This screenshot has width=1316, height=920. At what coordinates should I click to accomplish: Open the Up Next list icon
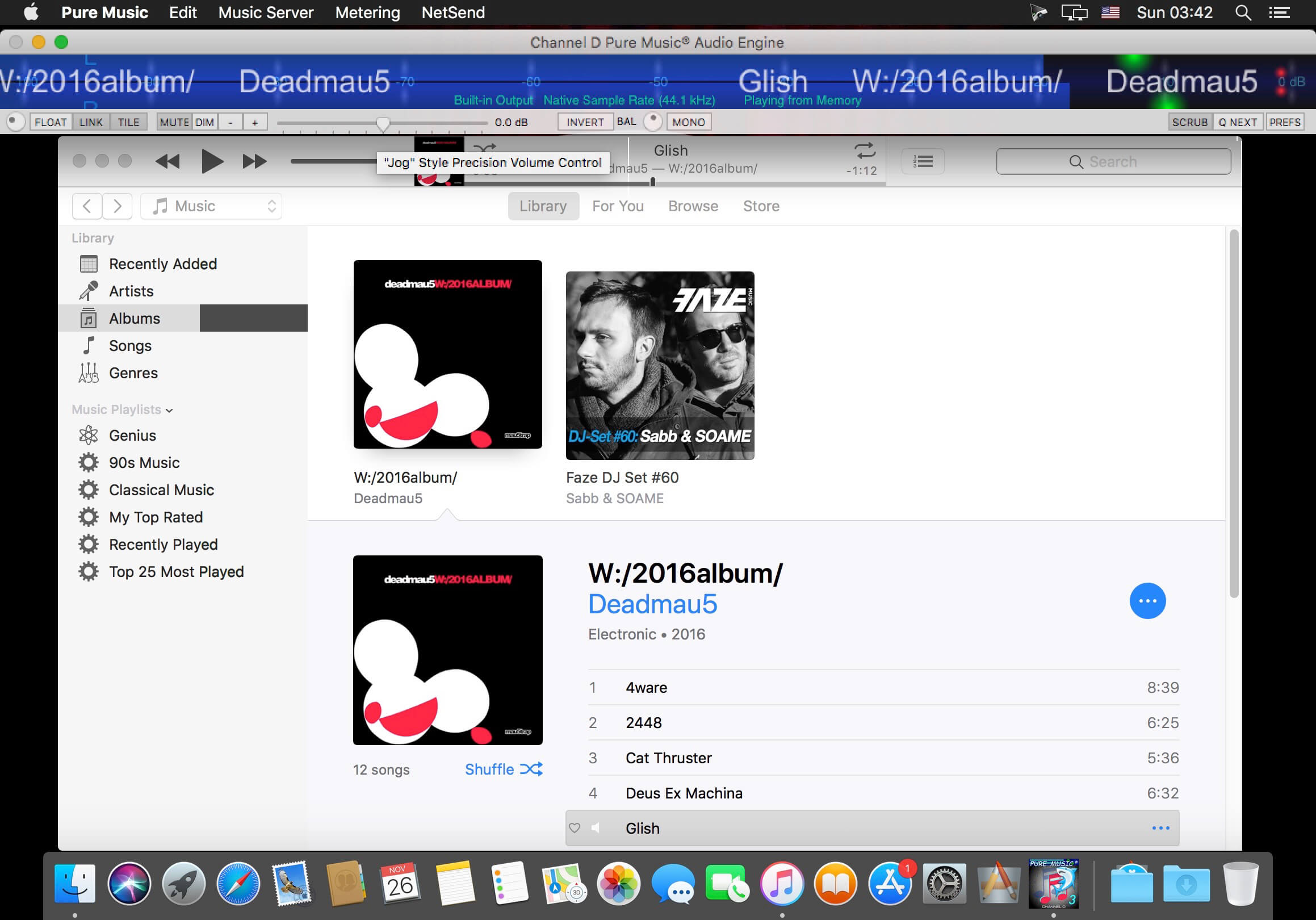pos(923,162)
